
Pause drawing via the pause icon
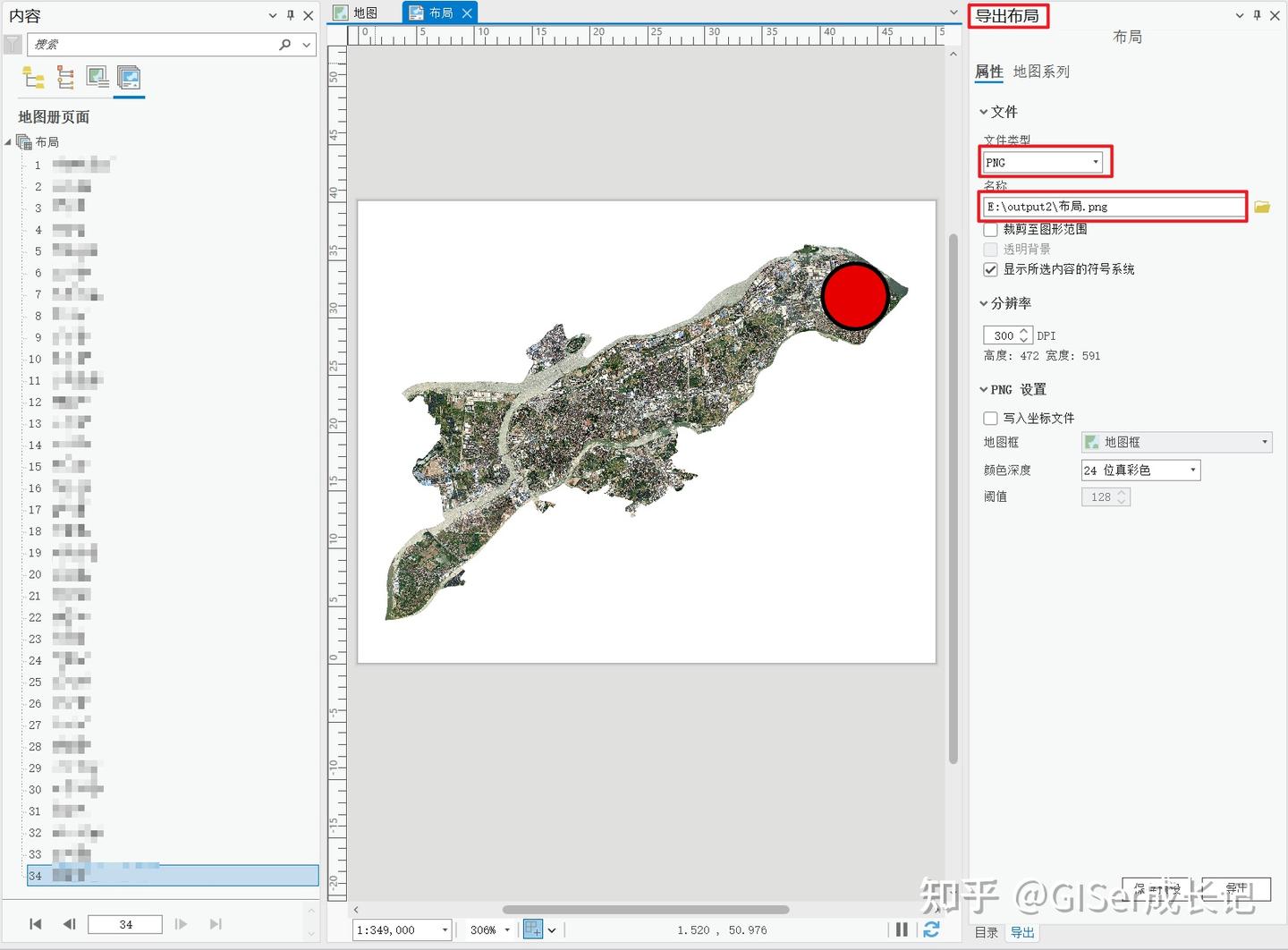click(x=902, y=929)
